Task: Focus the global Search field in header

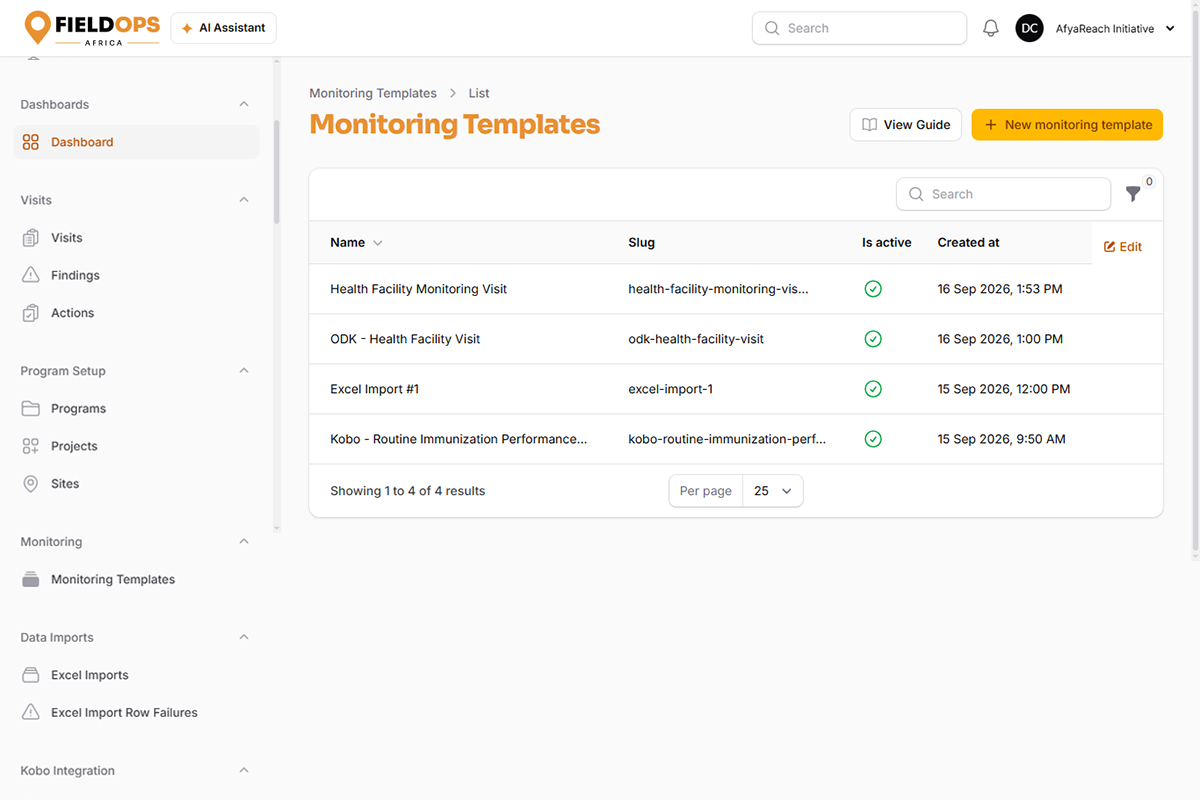Action: [x=859, y=28]
